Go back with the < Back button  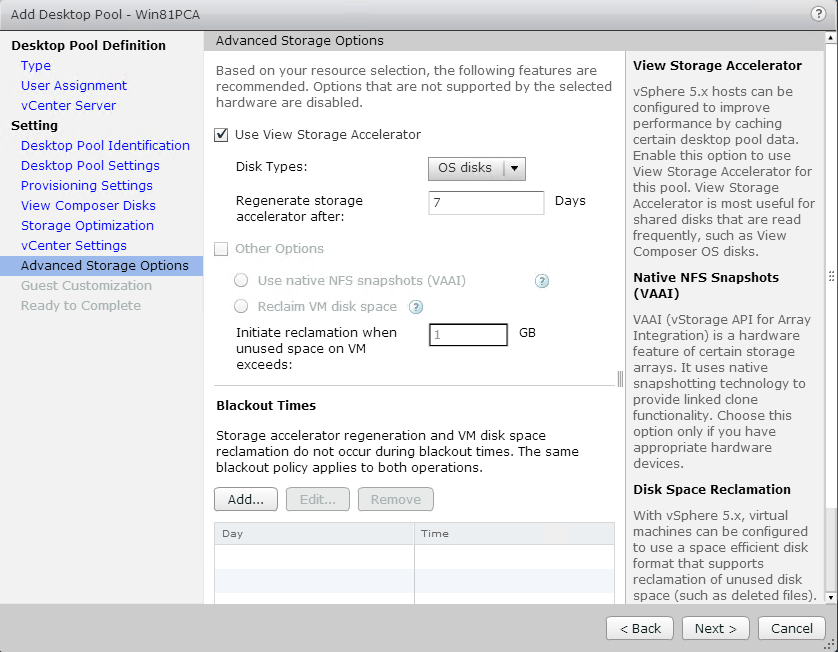point(640,628)
